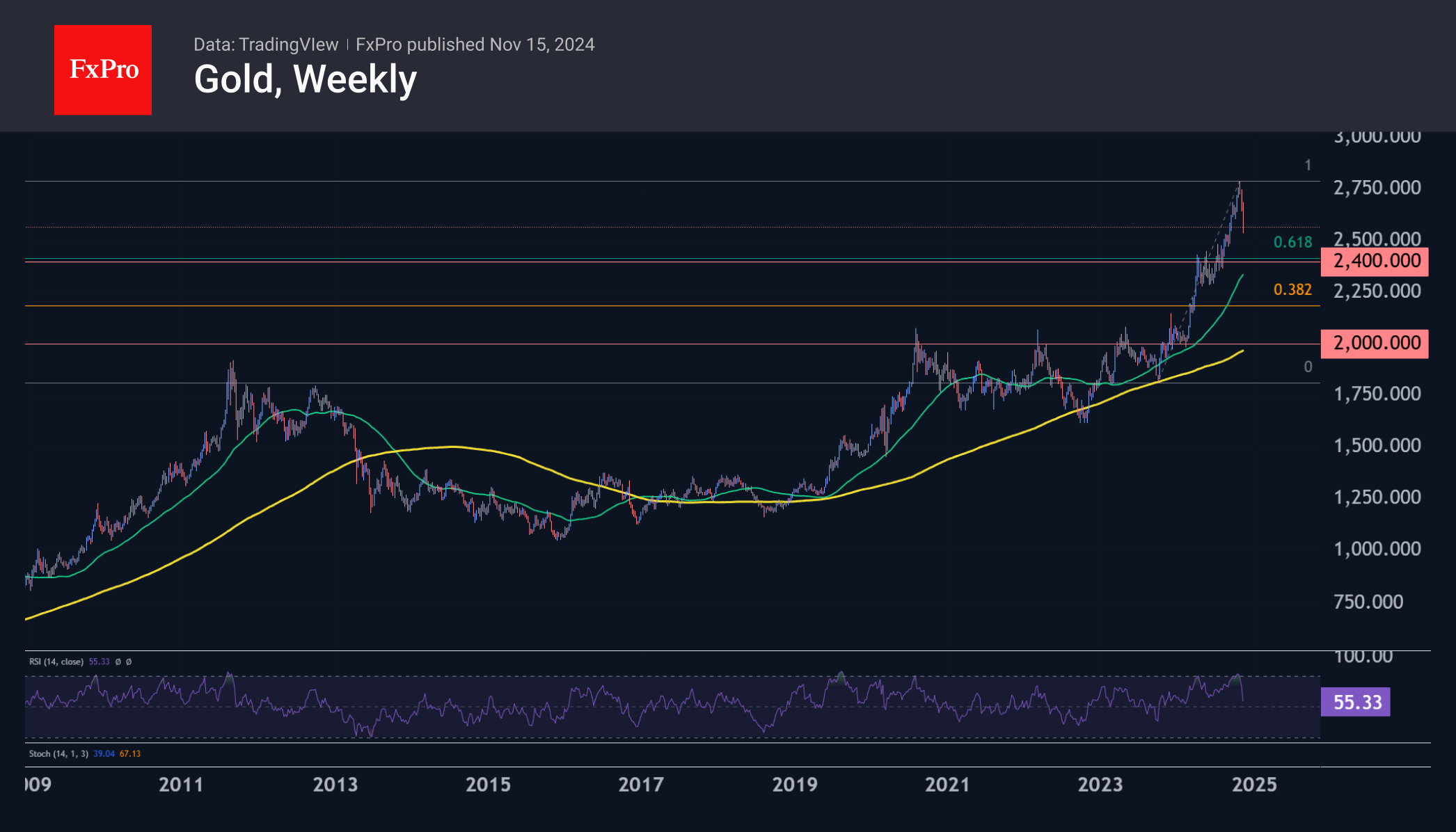Click the 2025 year label on time axis
The width and height of the screenshot is (1456, 832).
point(1254,785)
